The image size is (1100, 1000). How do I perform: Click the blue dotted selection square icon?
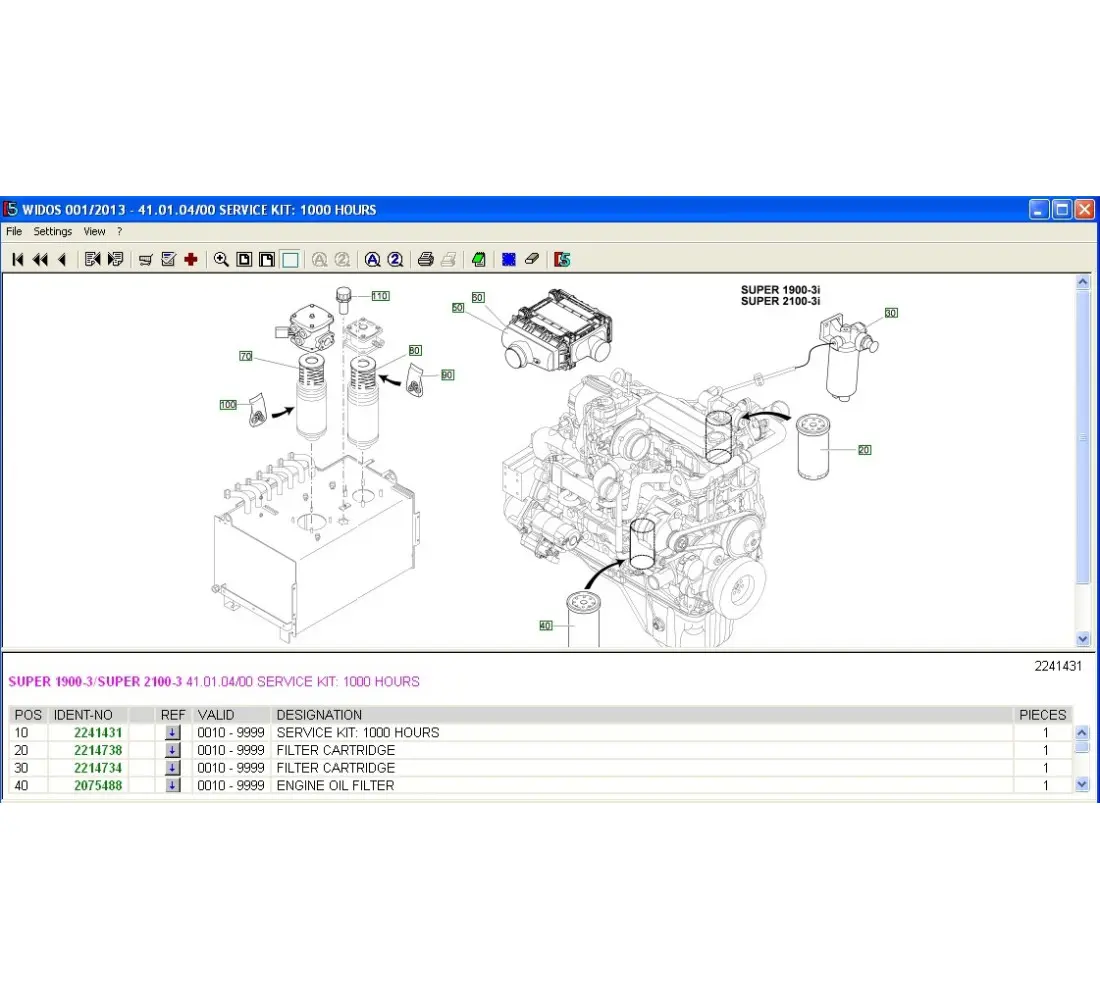pyautogui.click(x=509, y=260)
